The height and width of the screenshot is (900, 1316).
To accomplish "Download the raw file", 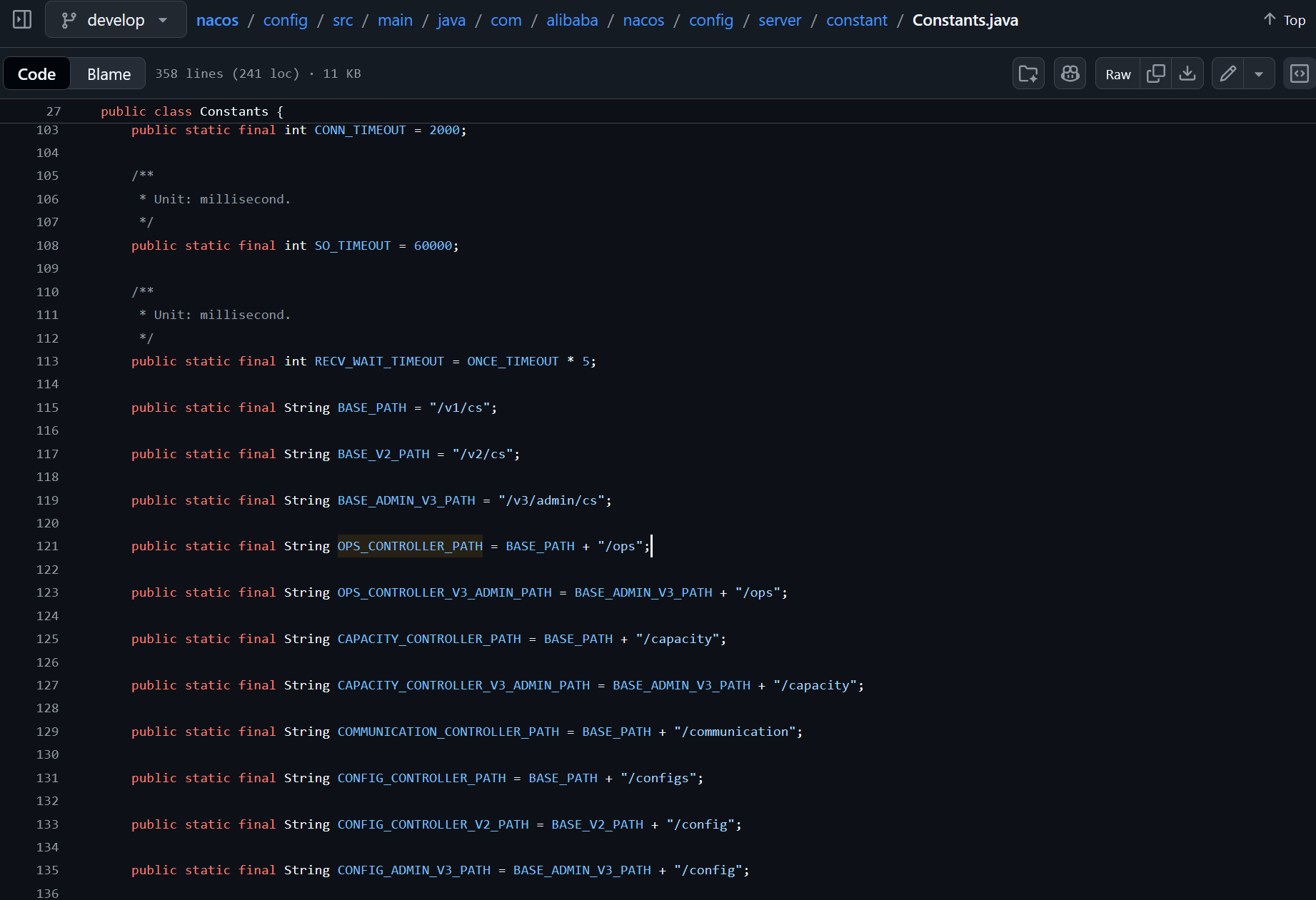I will click(1187, 74).
